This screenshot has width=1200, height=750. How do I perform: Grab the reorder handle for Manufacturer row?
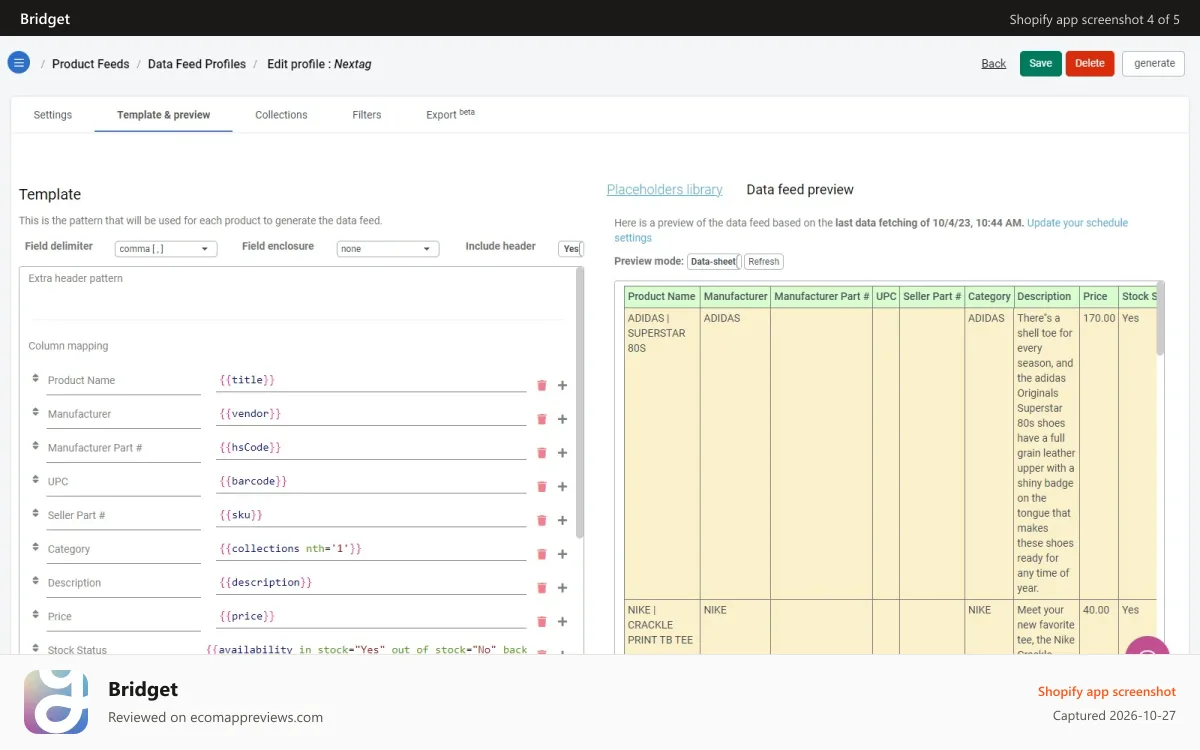pos(36,412)
